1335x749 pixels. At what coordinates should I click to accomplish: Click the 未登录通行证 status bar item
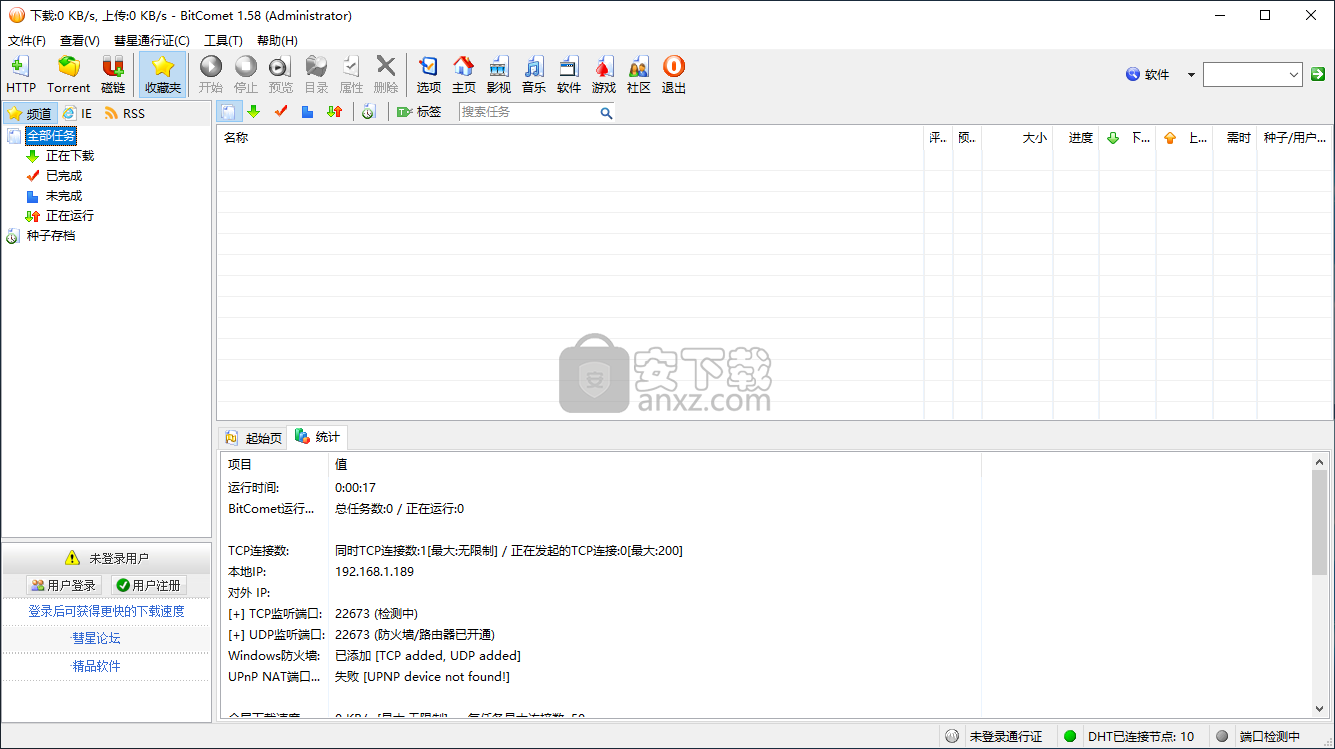pos(994,737)
